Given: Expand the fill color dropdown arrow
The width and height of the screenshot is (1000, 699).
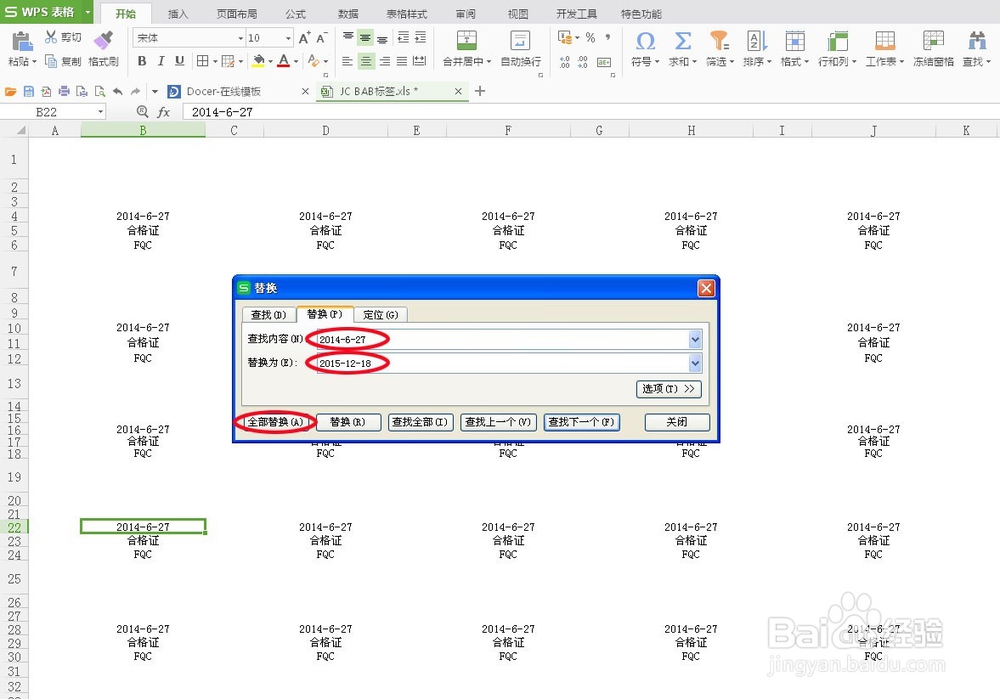Looking at the screenshot, I should click(270, 61).
